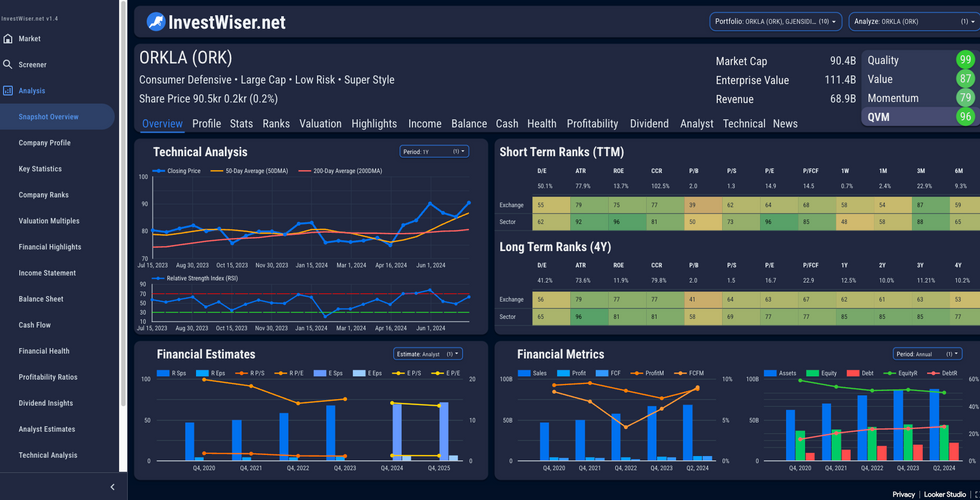Viewport: 980px width, 500px height.
Task: Click the Privacy link
Action: [x=903, y=494]
